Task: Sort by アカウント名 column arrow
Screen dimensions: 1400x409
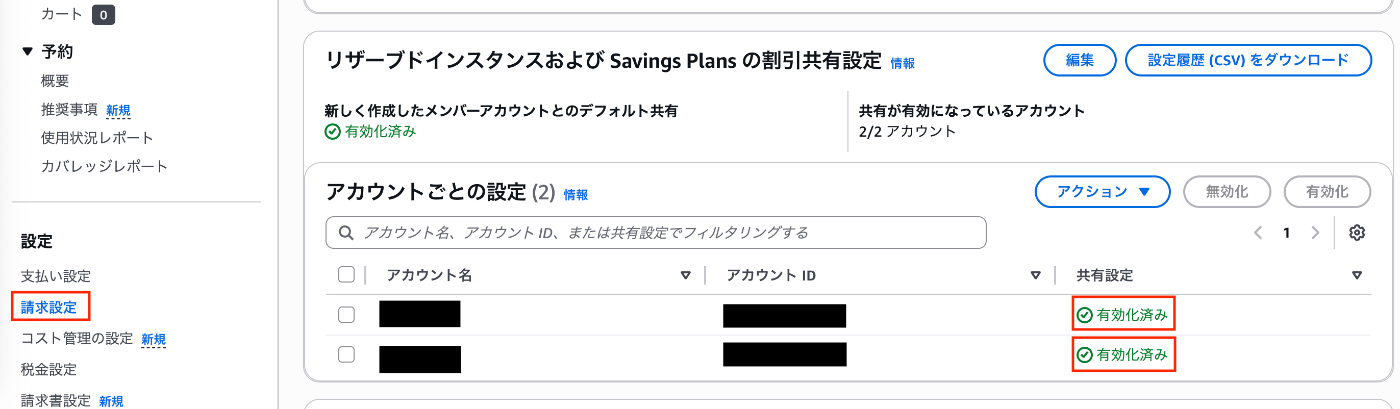Action: coord(686,275)
